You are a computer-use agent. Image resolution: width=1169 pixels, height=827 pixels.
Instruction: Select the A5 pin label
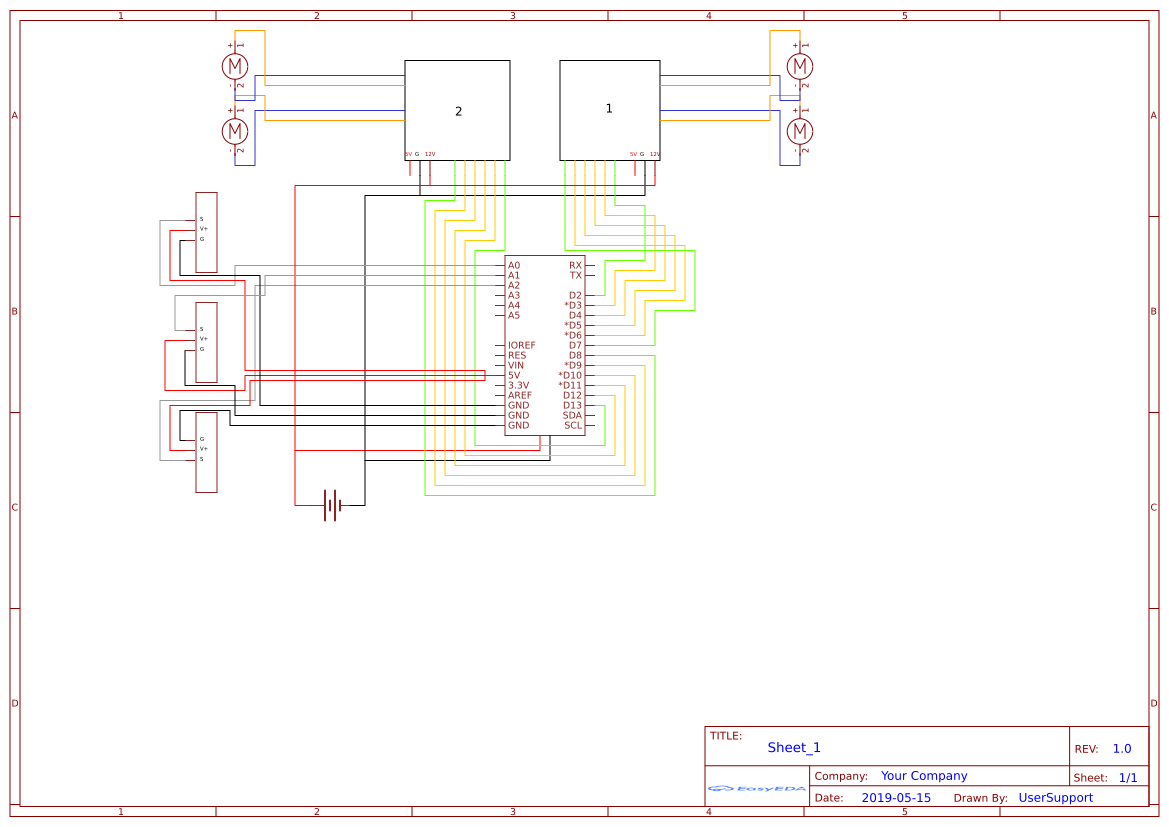(514, 315)
